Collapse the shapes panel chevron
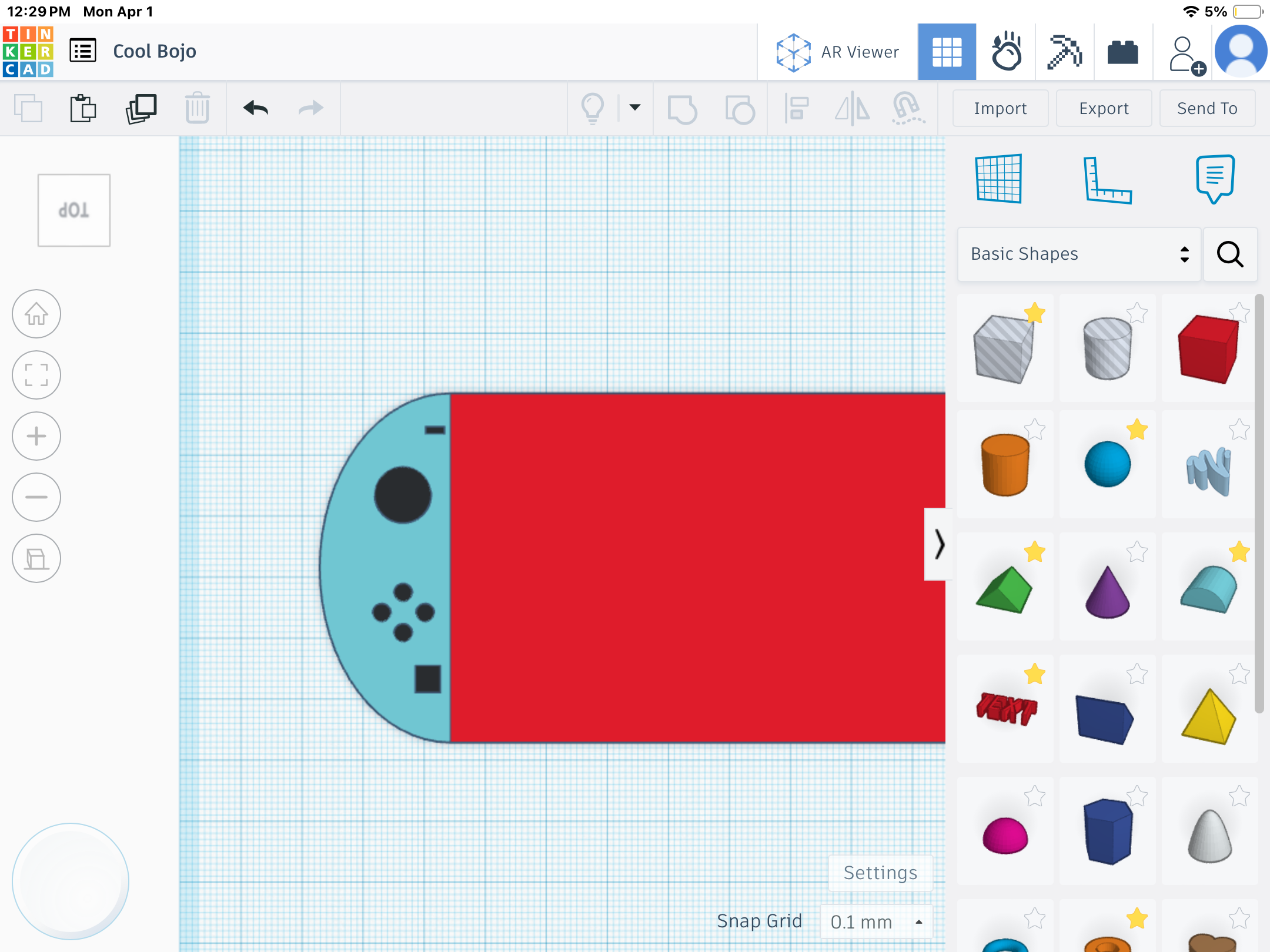1270x952 pixels. click(940, 544)
